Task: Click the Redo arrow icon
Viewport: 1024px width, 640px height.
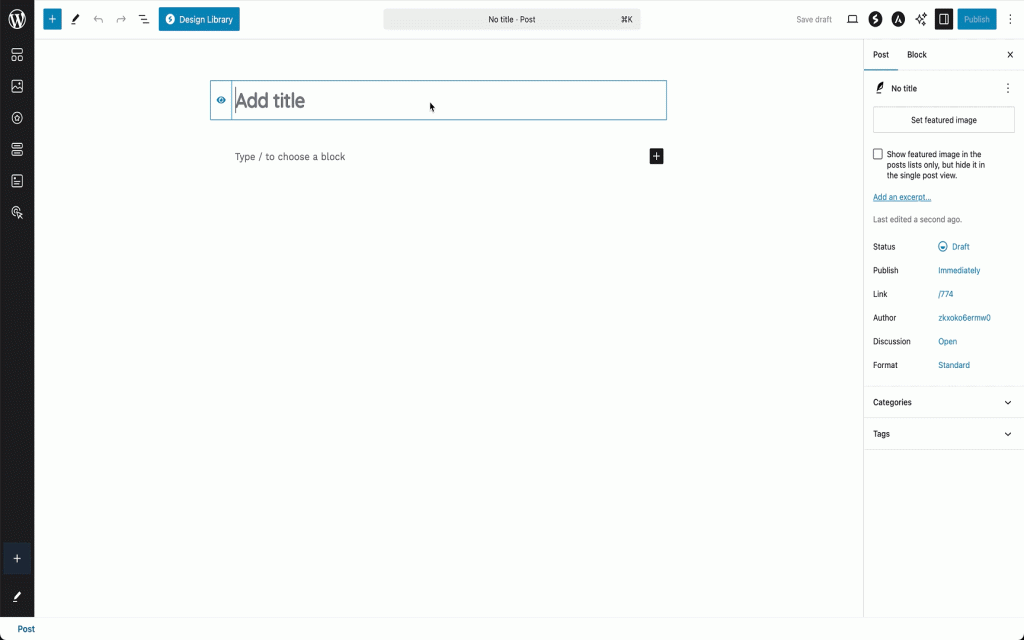Action: (120, 18)
